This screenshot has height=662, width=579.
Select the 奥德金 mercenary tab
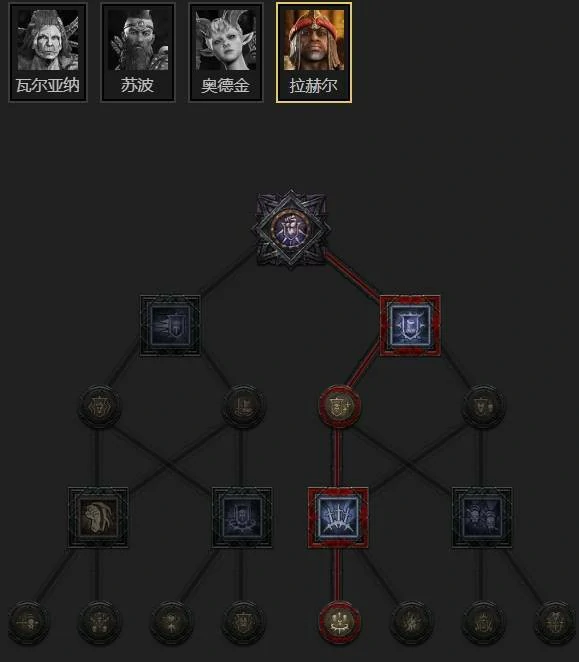226,52
